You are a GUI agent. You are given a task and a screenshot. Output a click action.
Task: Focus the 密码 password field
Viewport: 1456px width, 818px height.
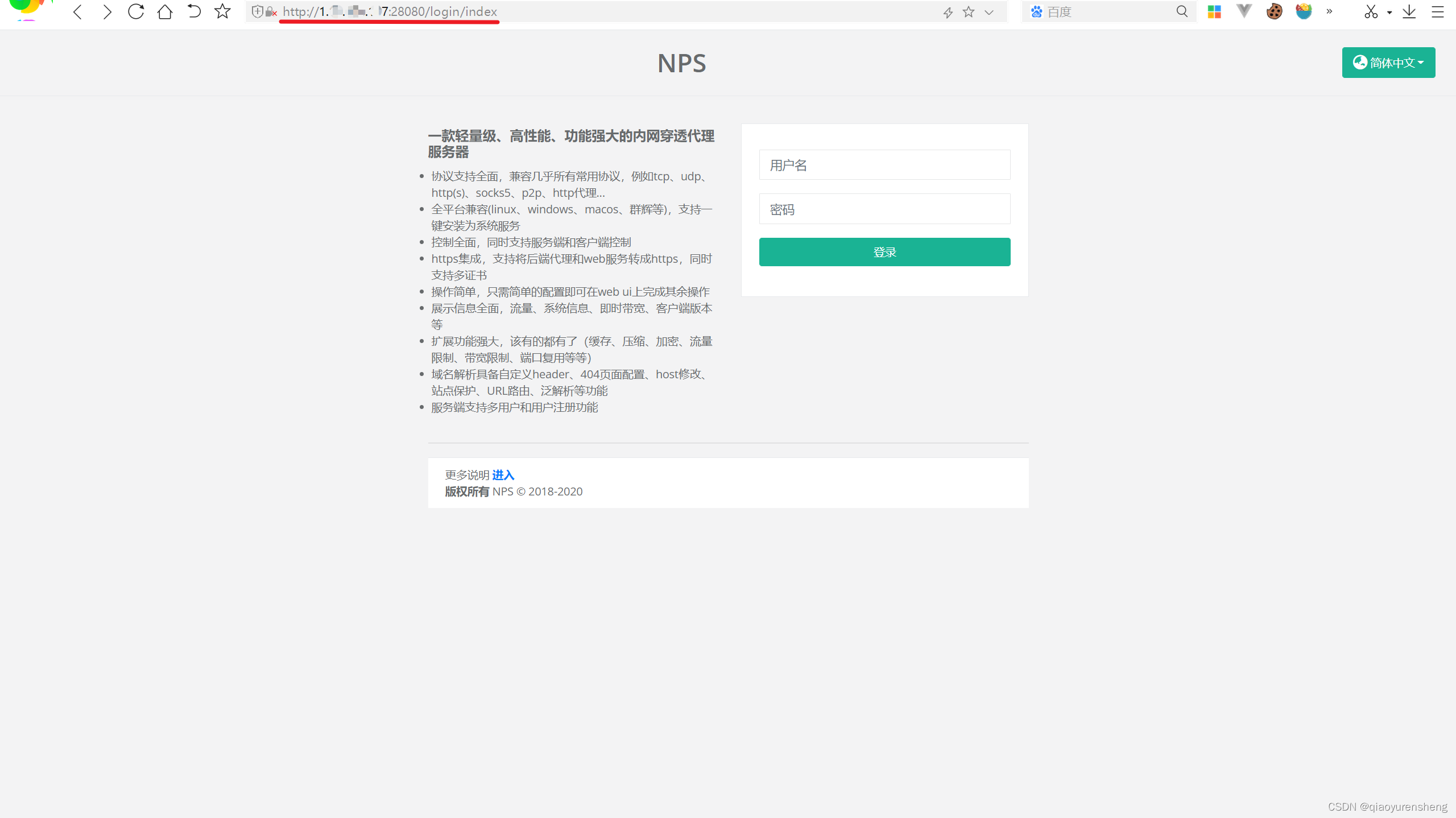pyautogui.click(x=884, y=209)
